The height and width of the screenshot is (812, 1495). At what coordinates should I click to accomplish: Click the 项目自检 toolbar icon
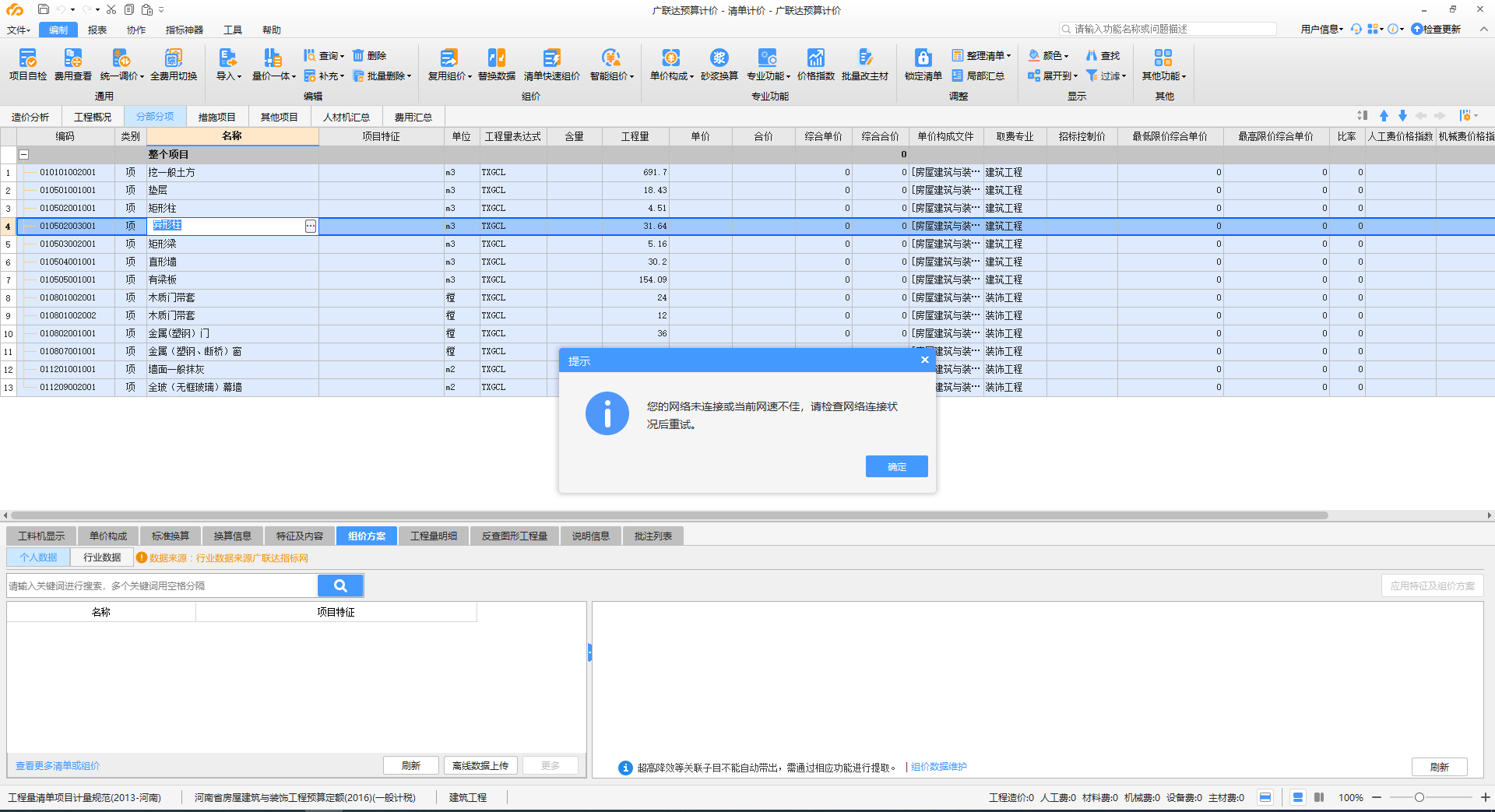[x=28, y=65]
